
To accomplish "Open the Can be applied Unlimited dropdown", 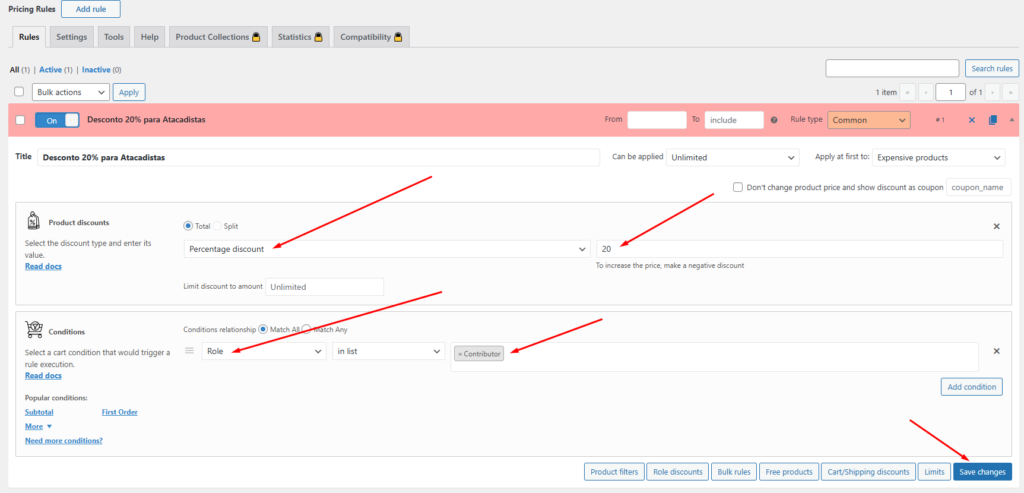I will click(x=733, y=157).
